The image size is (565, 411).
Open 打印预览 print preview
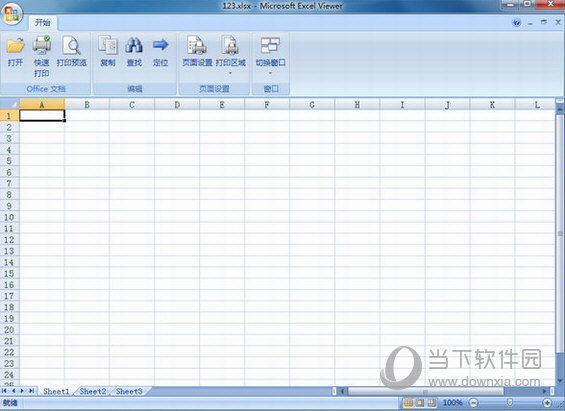point(72,45)
